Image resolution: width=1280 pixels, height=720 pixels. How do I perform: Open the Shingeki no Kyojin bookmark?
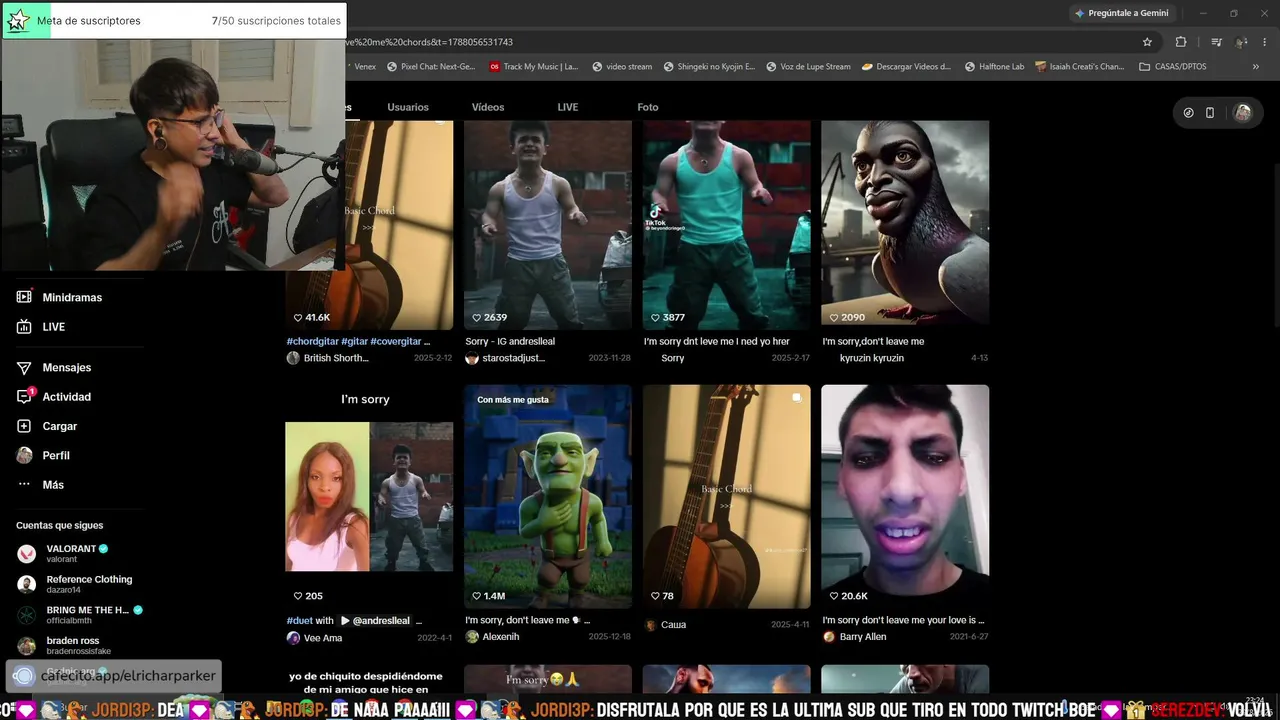pos(709,67)
